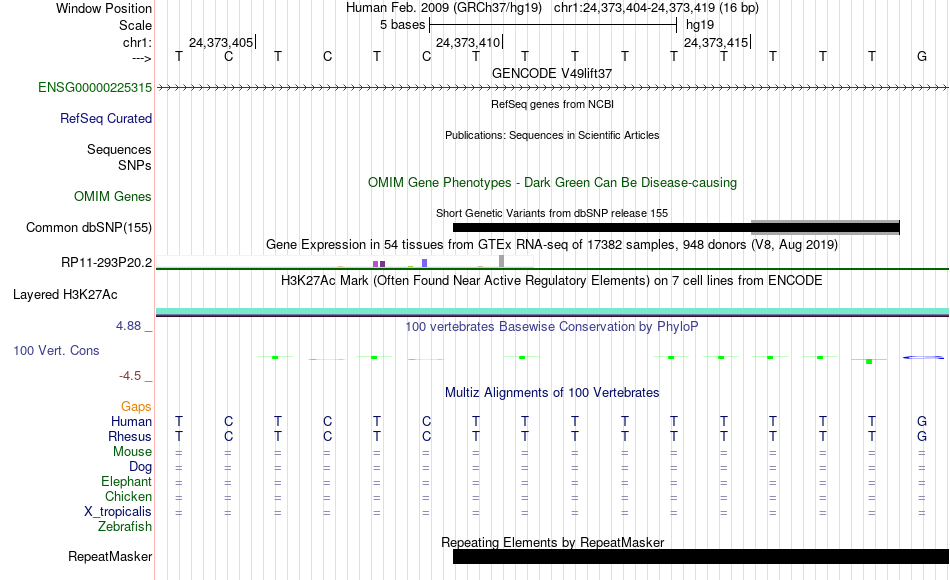Select the Human species row label
Screen dimensions: 950x580
pyautogui.click(x=131, y=422)
